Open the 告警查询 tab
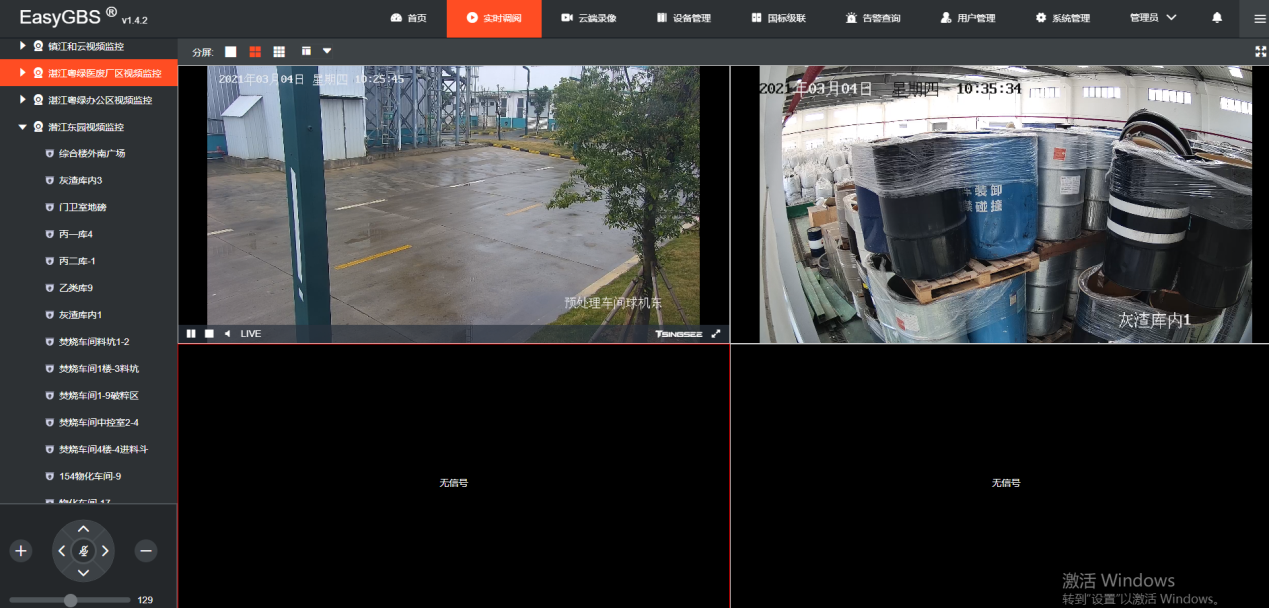 coord(873,18)
